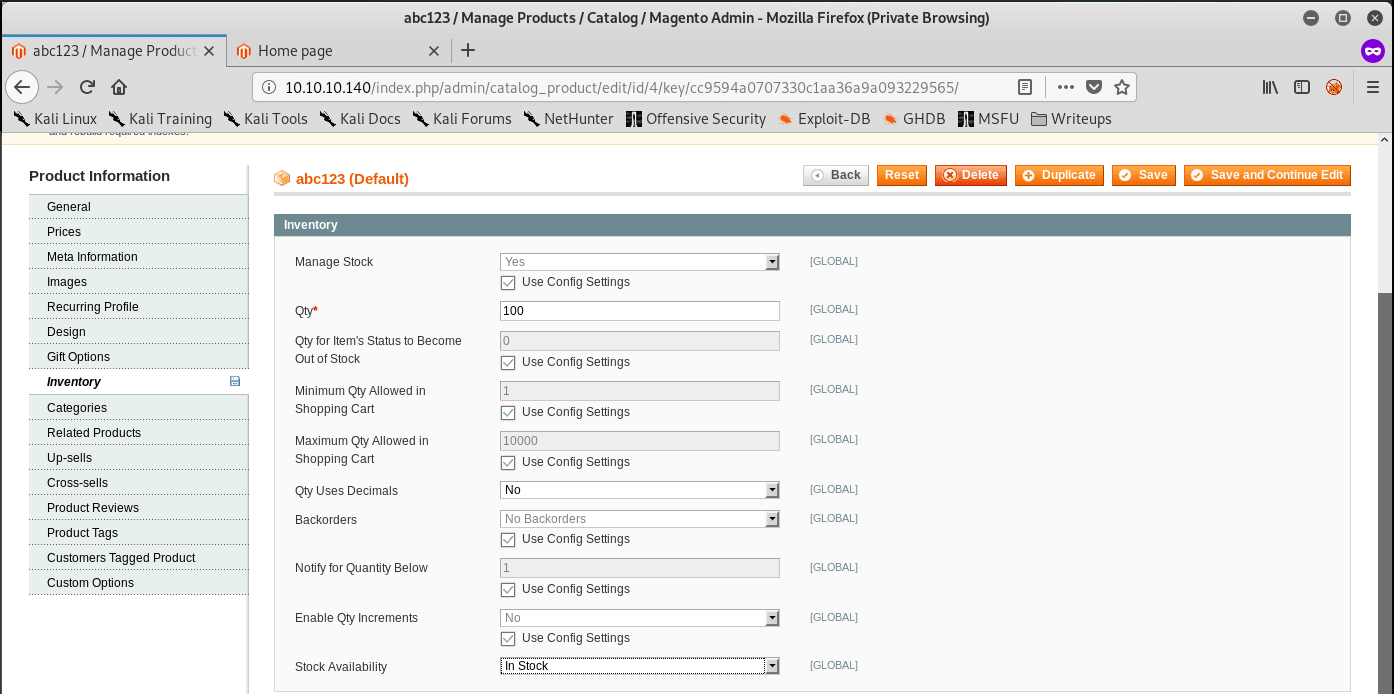Click the NoScript extension icon
The height and width of the screenshot is (694, 1394).
(1334, 87)
